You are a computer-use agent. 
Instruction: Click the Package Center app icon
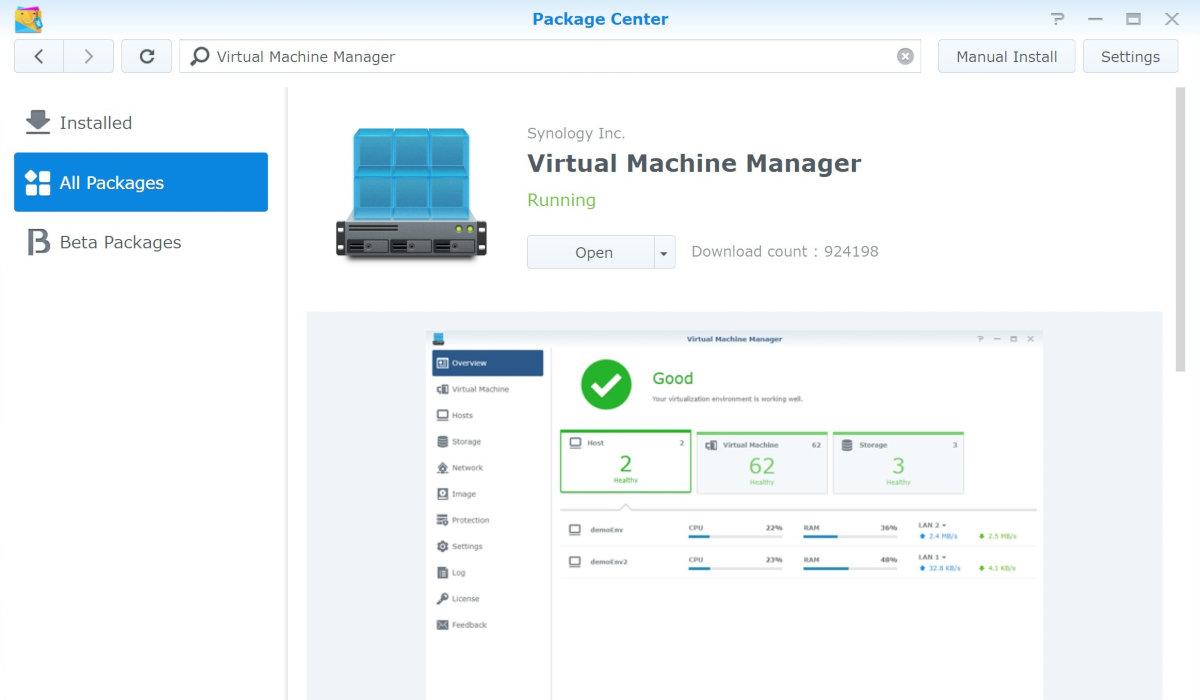(x=28, y=19)
